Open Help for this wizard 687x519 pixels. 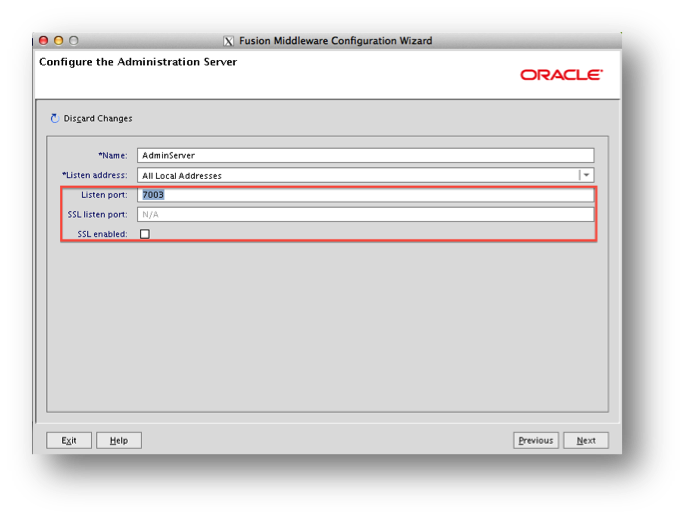point(119,441)
